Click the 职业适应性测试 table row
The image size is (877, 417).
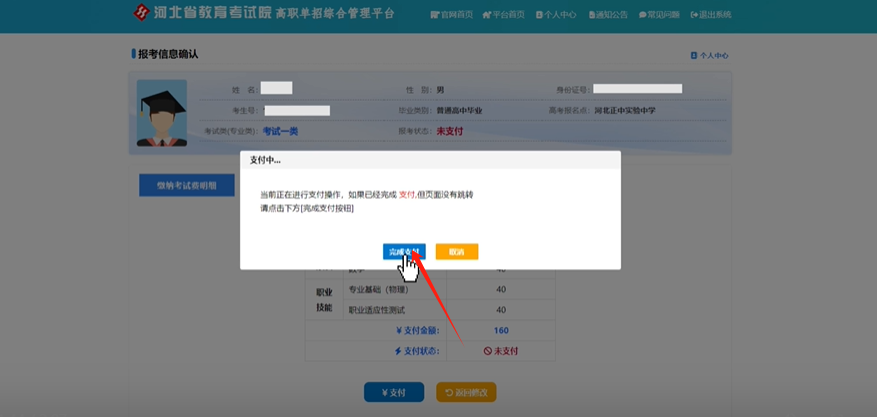pyautogui.click(x=430, y=310)
